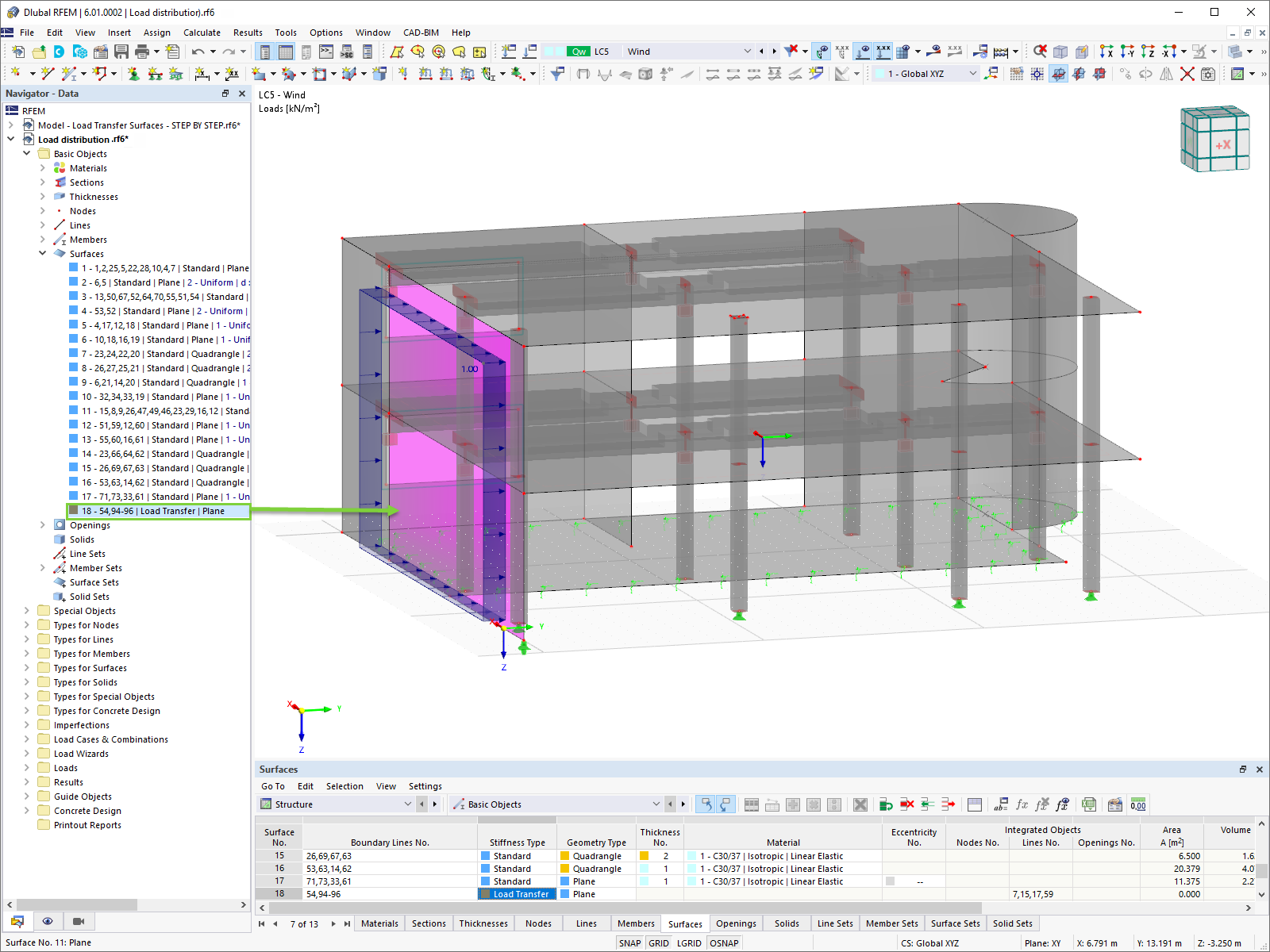Click the navigator horizontal scrollbar
The width and height of the screenshot is (1270, 952).
tap(76, 905)
